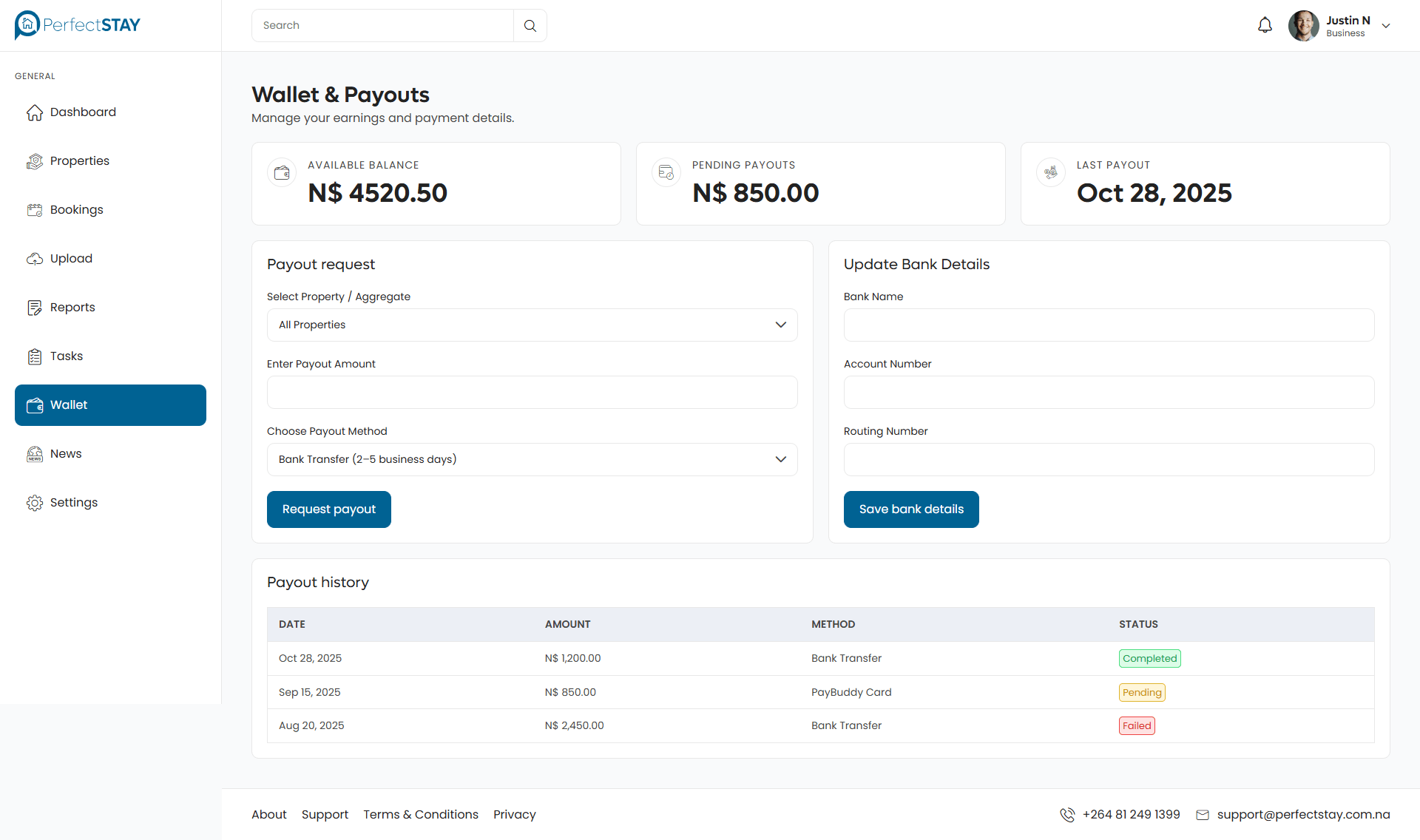
Task: Click the Account Number input field
Action: click(x=1108, y=392)
